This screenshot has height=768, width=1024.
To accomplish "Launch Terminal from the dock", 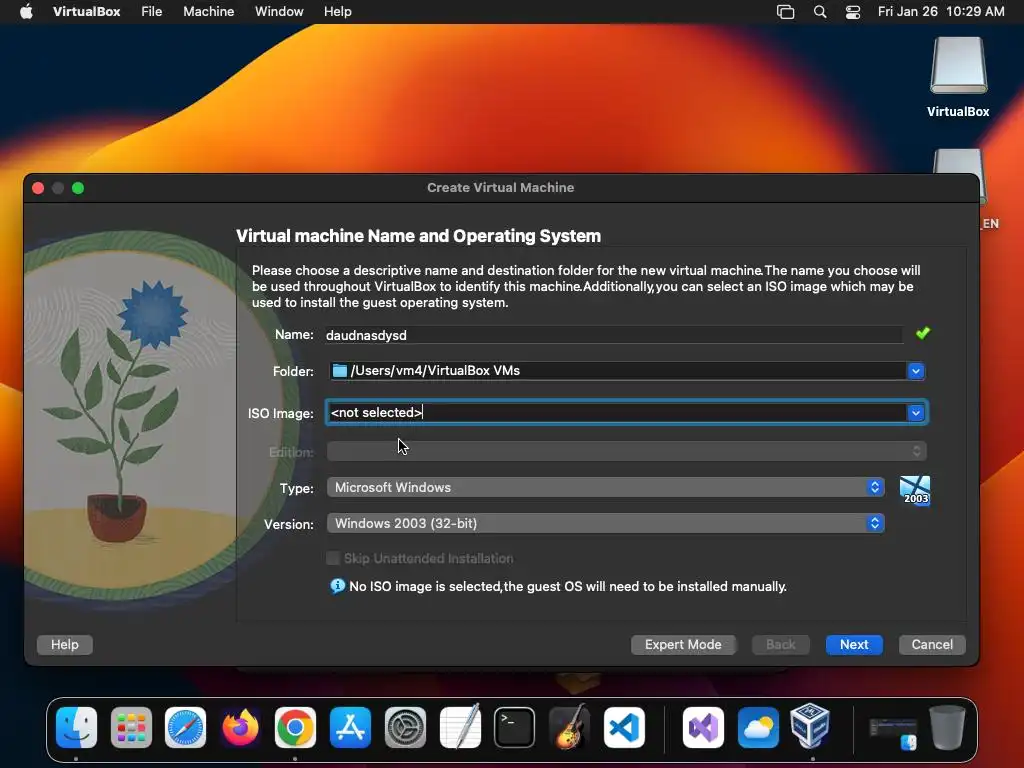I will tap(515, 727).
